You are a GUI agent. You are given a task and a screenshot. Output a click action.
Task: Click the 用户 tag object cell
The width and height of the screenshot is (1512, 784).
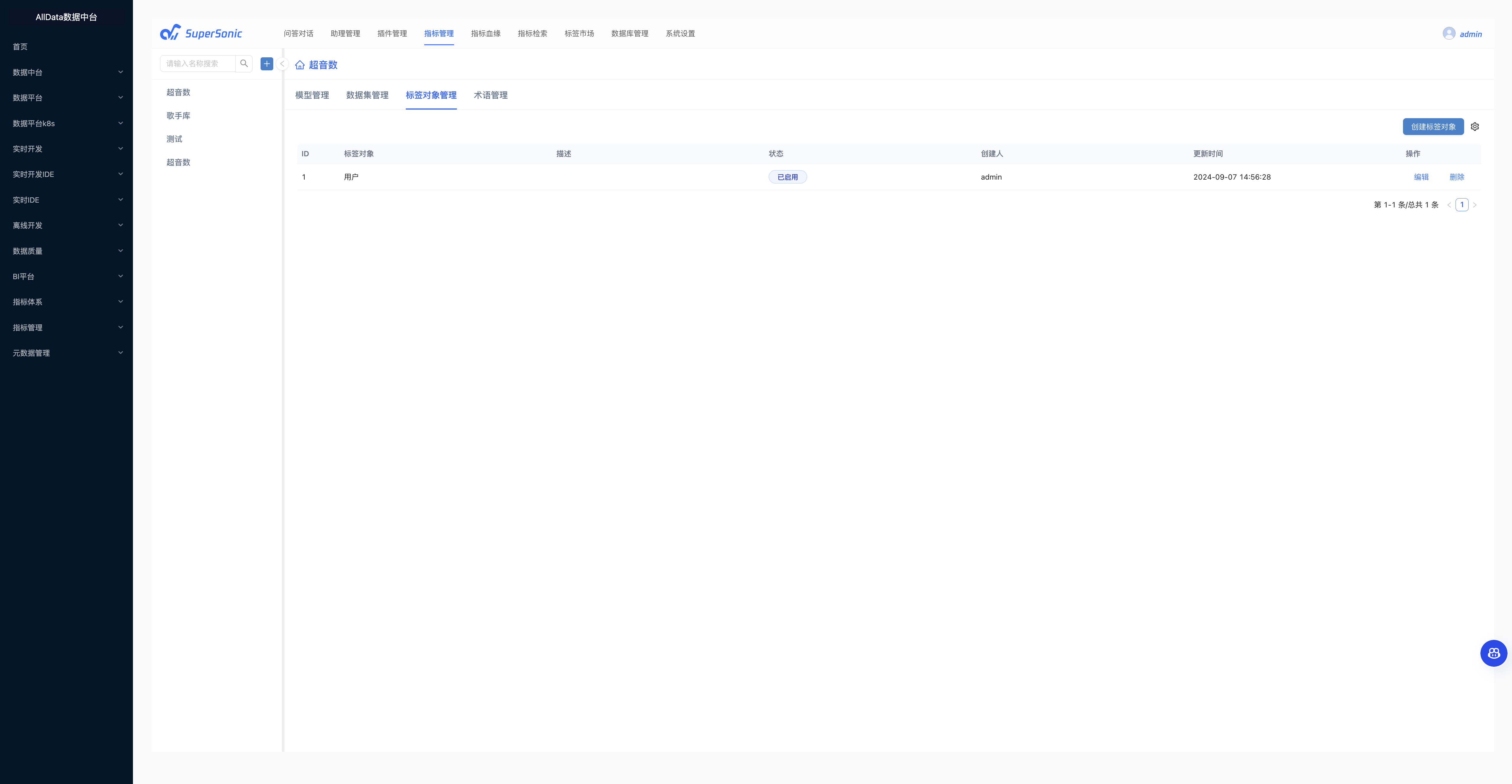[351, 177]
